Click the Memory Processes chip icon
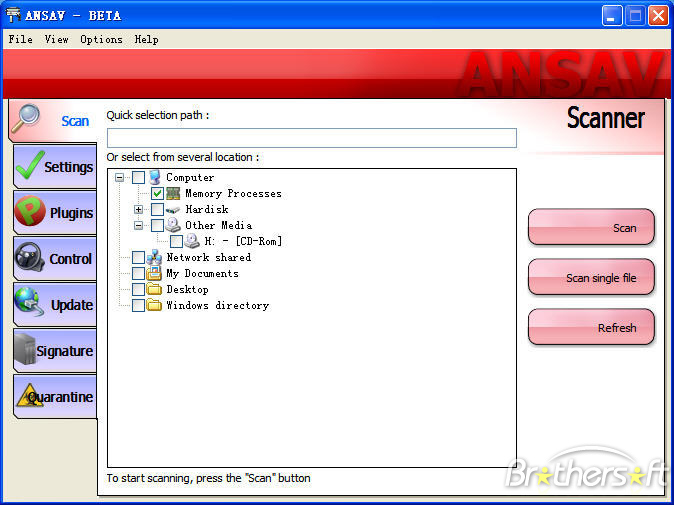 click(x=173, y=193)
